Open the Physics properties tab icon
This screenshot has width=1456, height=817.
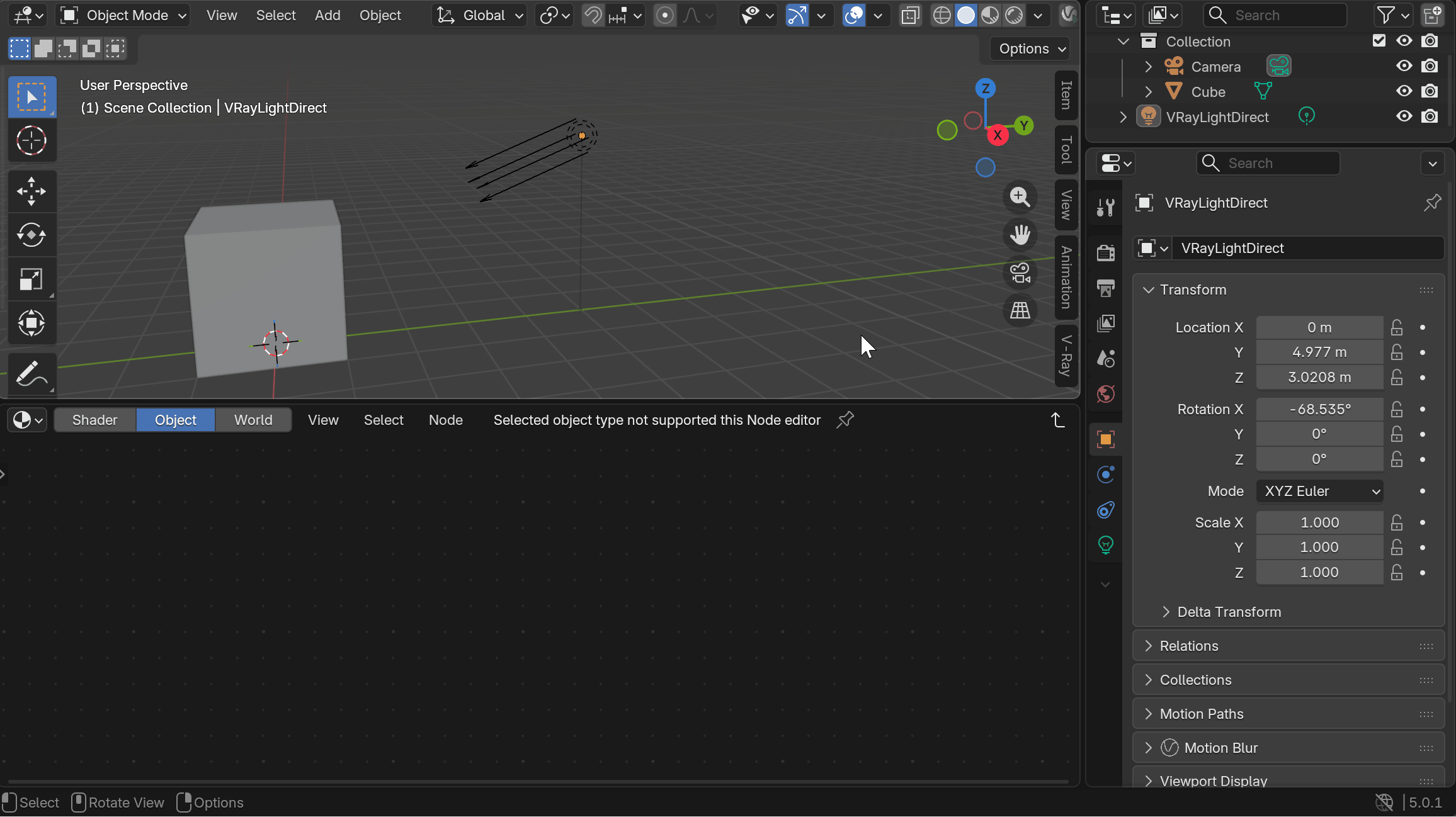[x=1106, y=474]
